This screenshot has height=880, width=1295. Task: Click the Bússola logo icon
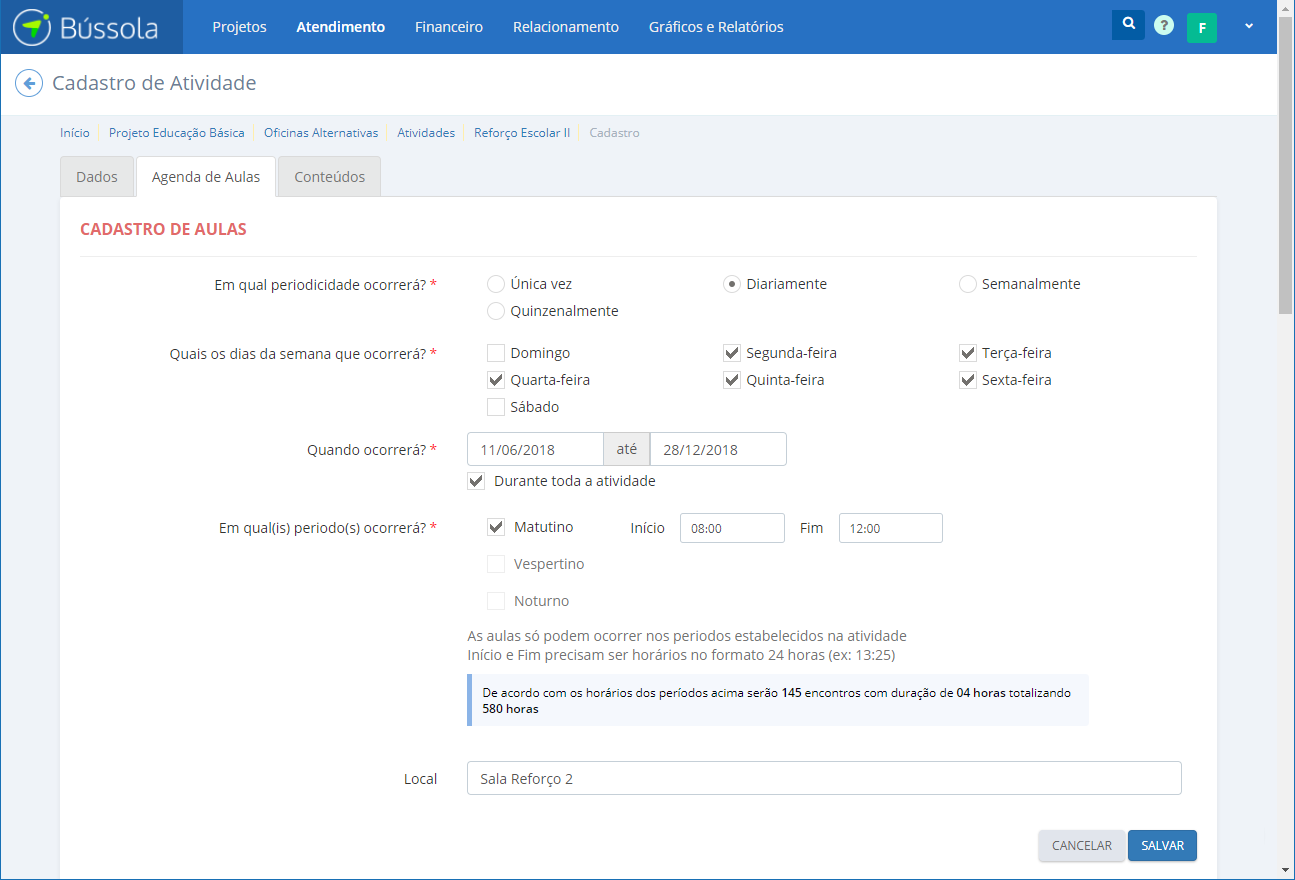coord(32,27)
